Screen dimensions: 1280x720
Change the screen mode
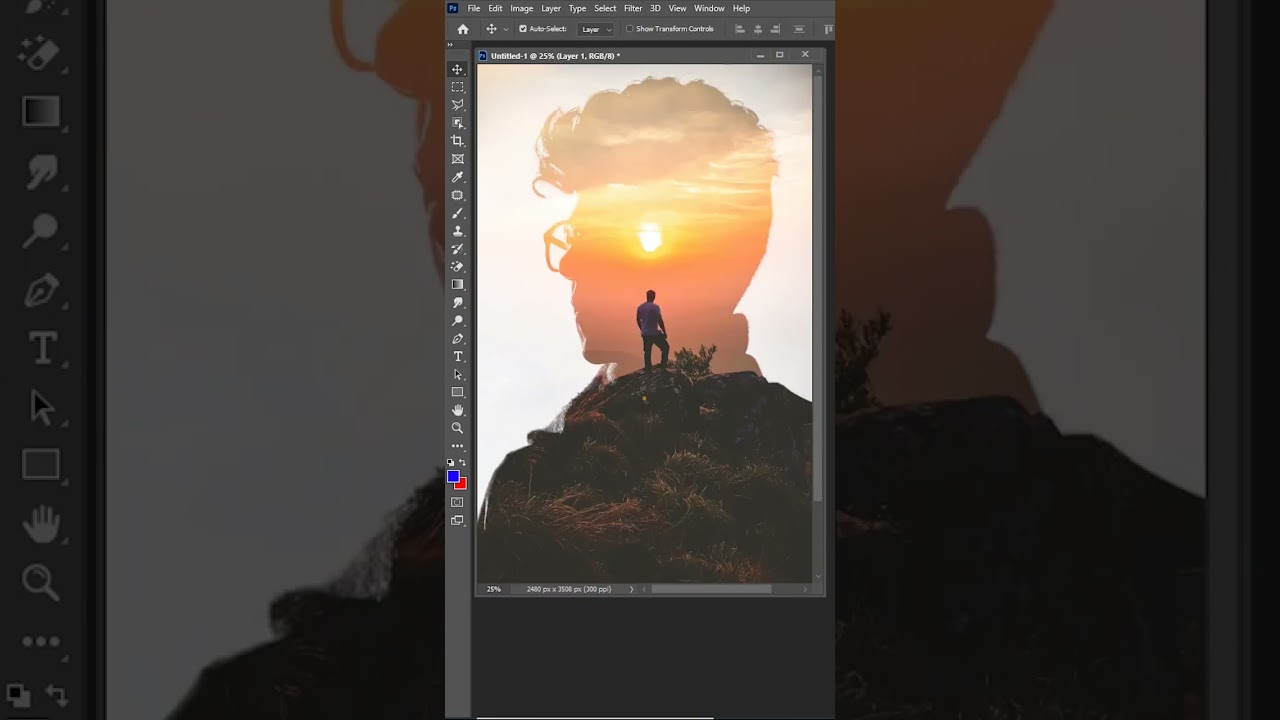(458, 520)
